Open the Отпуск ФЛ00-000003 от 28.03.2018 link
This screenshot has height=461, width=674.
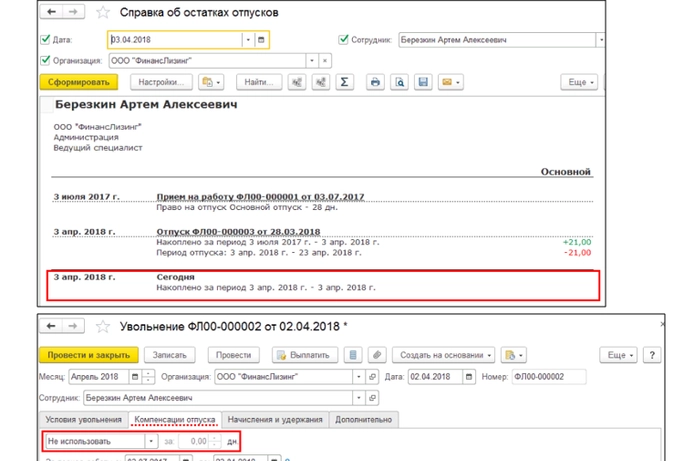238,231
